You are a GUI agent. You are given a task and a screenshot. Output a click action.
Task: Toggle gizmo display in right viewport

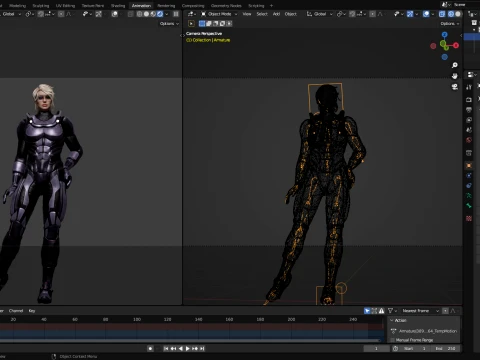pos(410,14)
